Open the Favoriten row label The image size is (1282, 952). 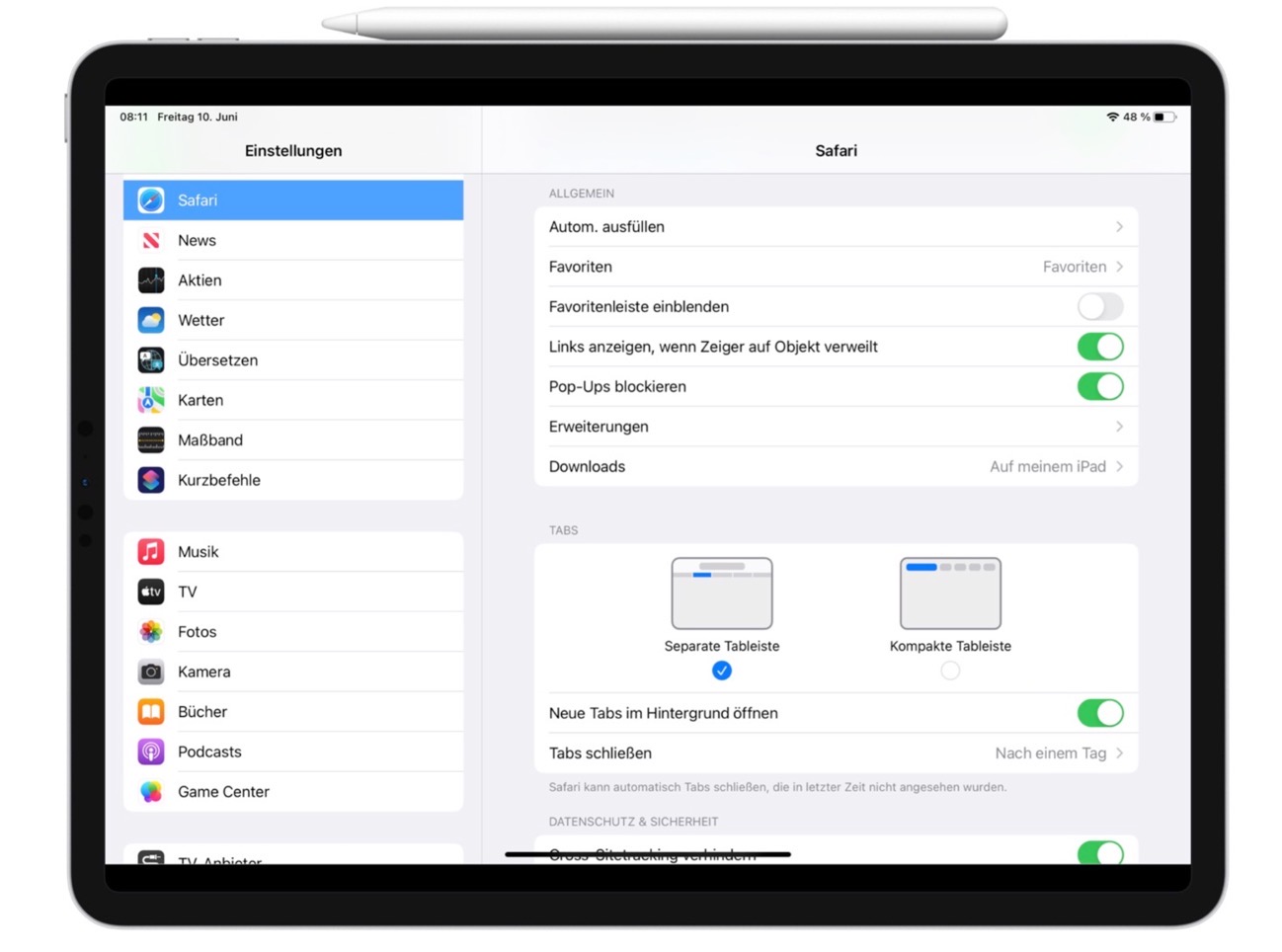click(x=581, y=267)
